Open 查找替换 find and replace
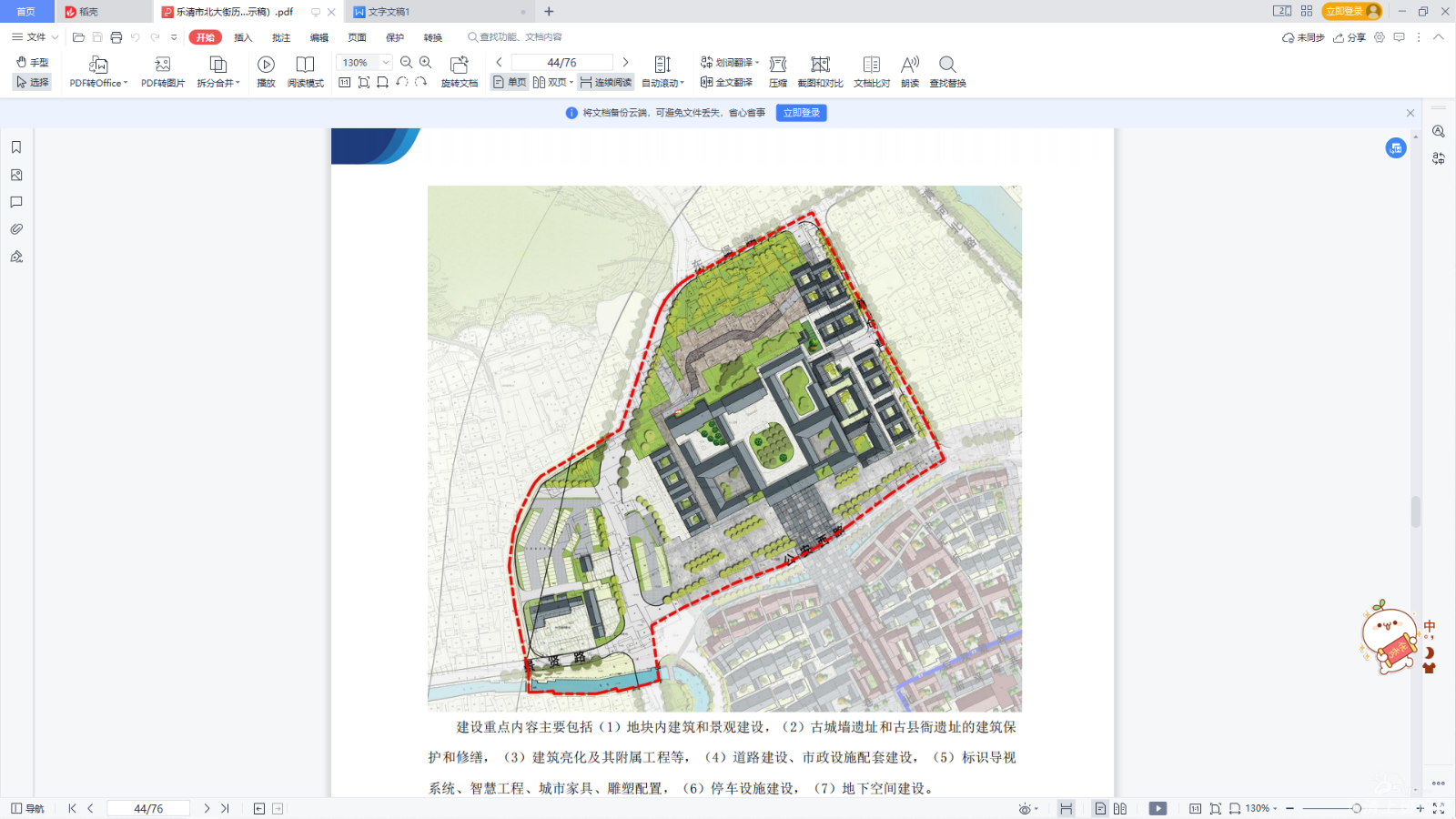Screen dimensions: 1456x819 947,65
